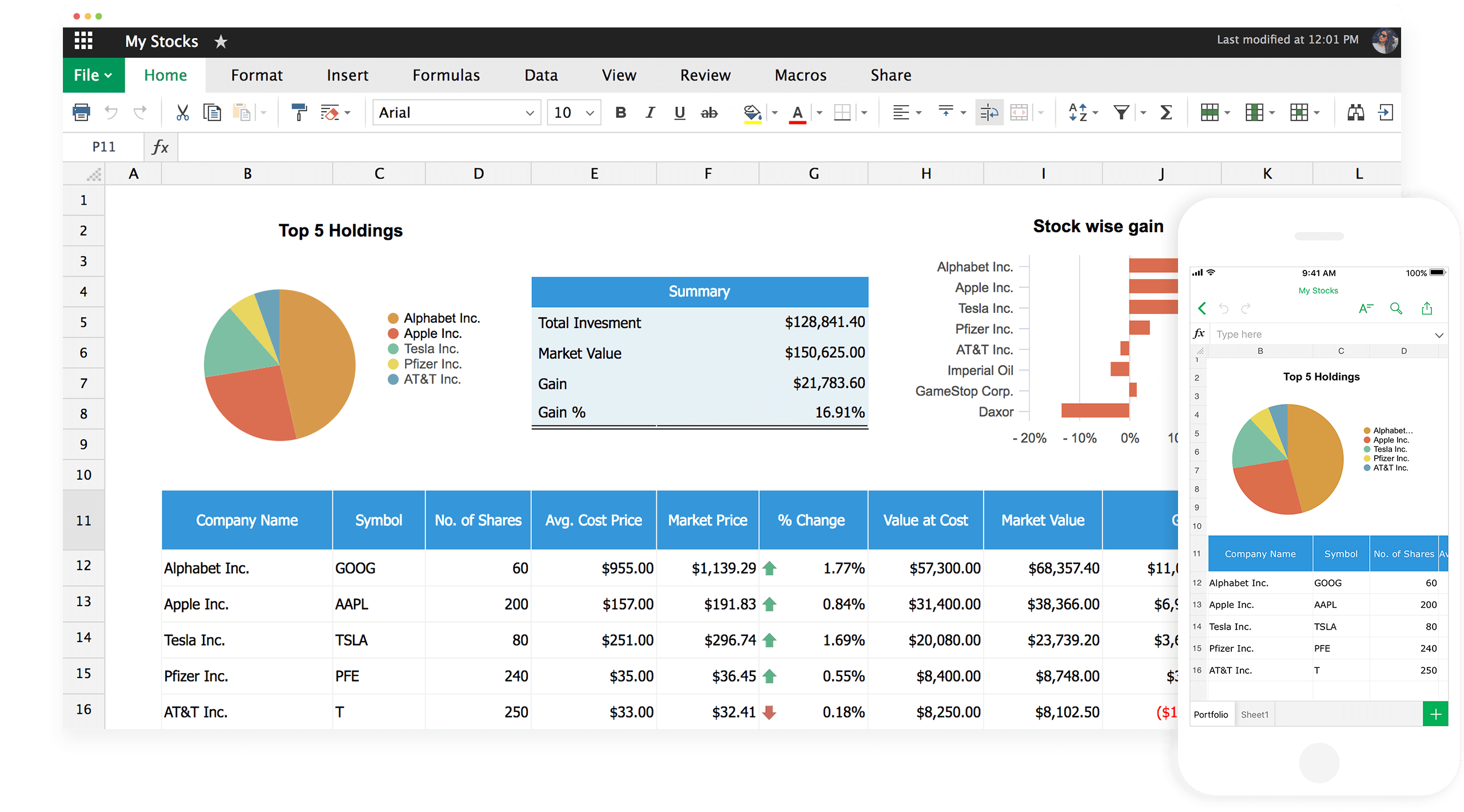Screen dimensions: 1464x812
Task: Open the Macros menu
Action: tap(800, 75)
